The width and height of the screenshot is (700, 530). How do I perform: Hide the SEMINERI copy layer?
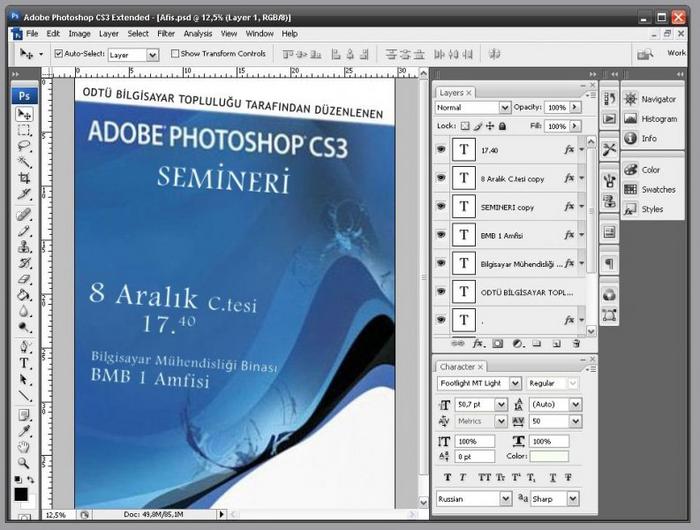pos(441,206)
